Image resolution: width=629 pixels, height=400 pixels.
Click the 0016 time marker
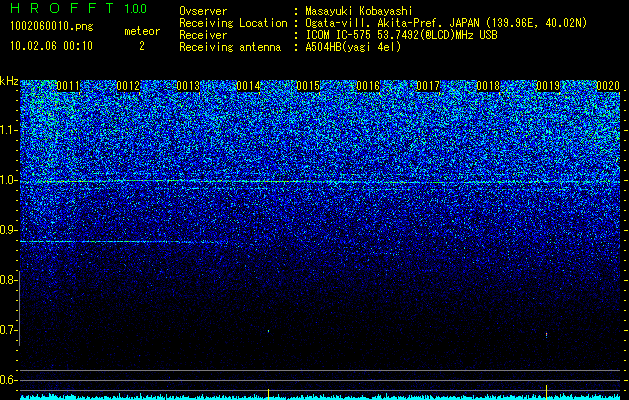[368, 86]
